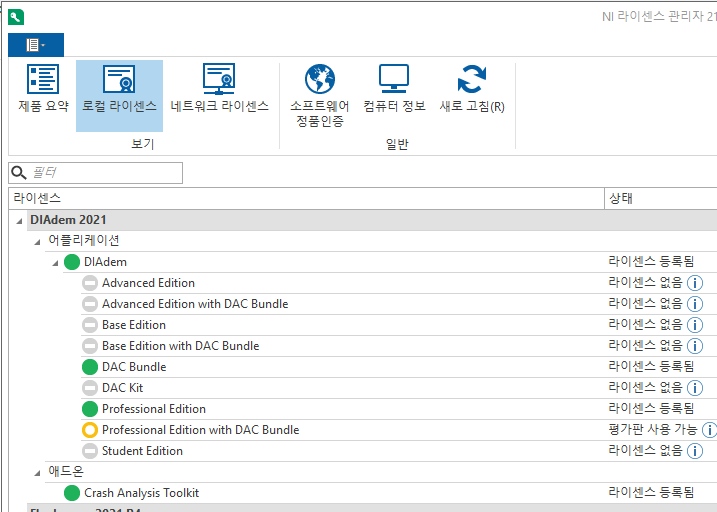Open info icon next to 평가판 사용 가능
Screen dimensions: 717x512
tap(709, 430)
